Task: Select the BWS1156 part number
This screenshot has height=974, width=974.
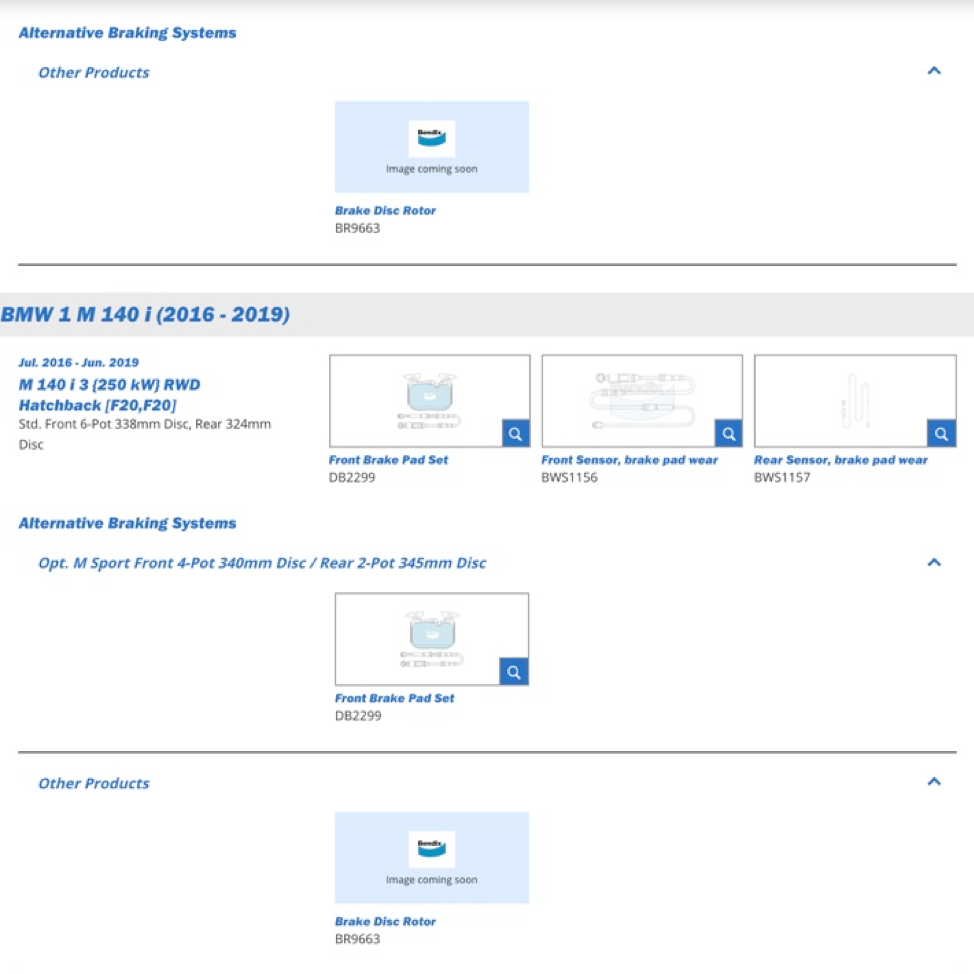Action: tap(569, 477)
